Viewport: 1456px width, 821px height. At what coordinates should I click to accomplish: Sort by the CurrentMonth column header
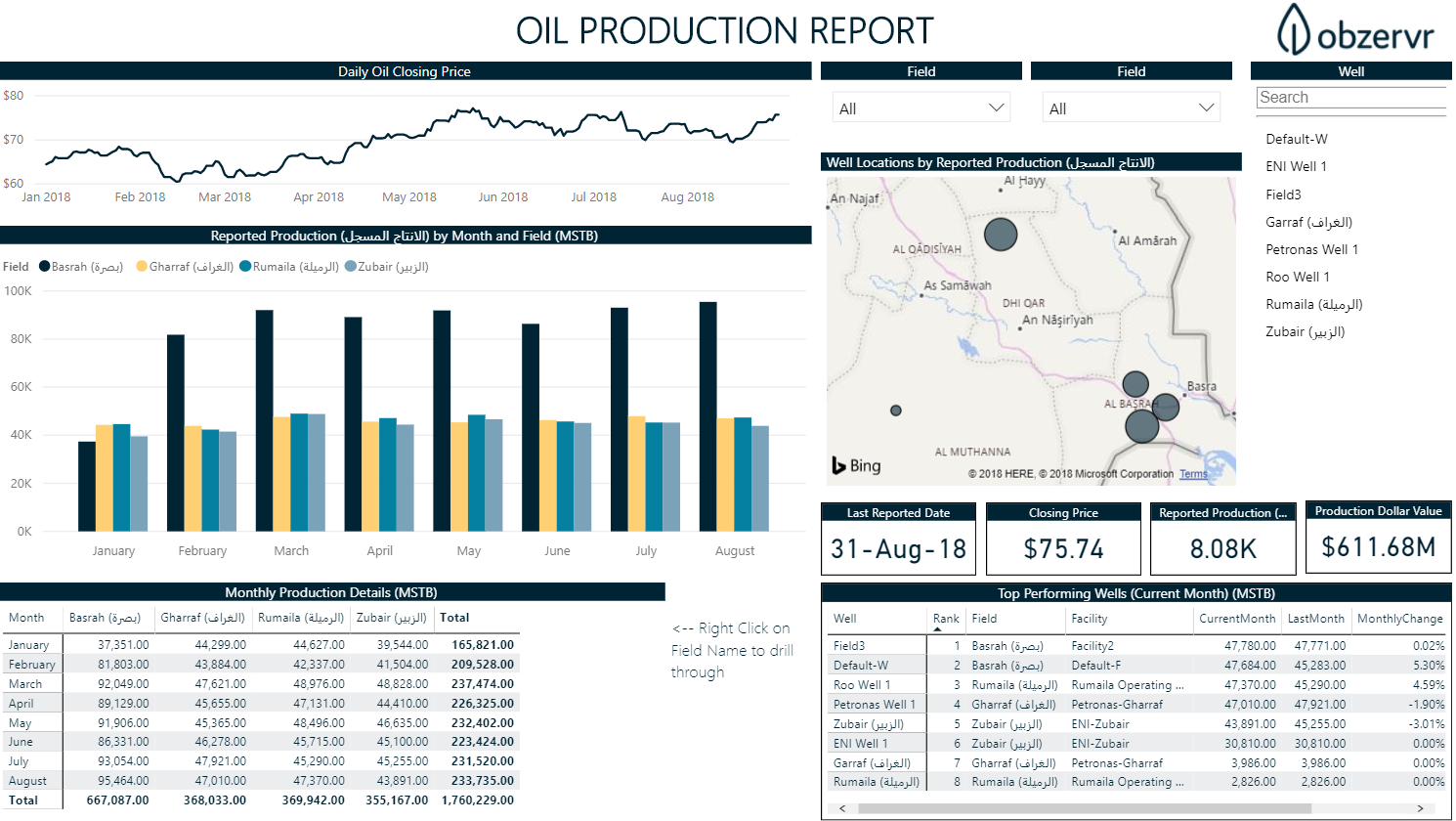1237,619
